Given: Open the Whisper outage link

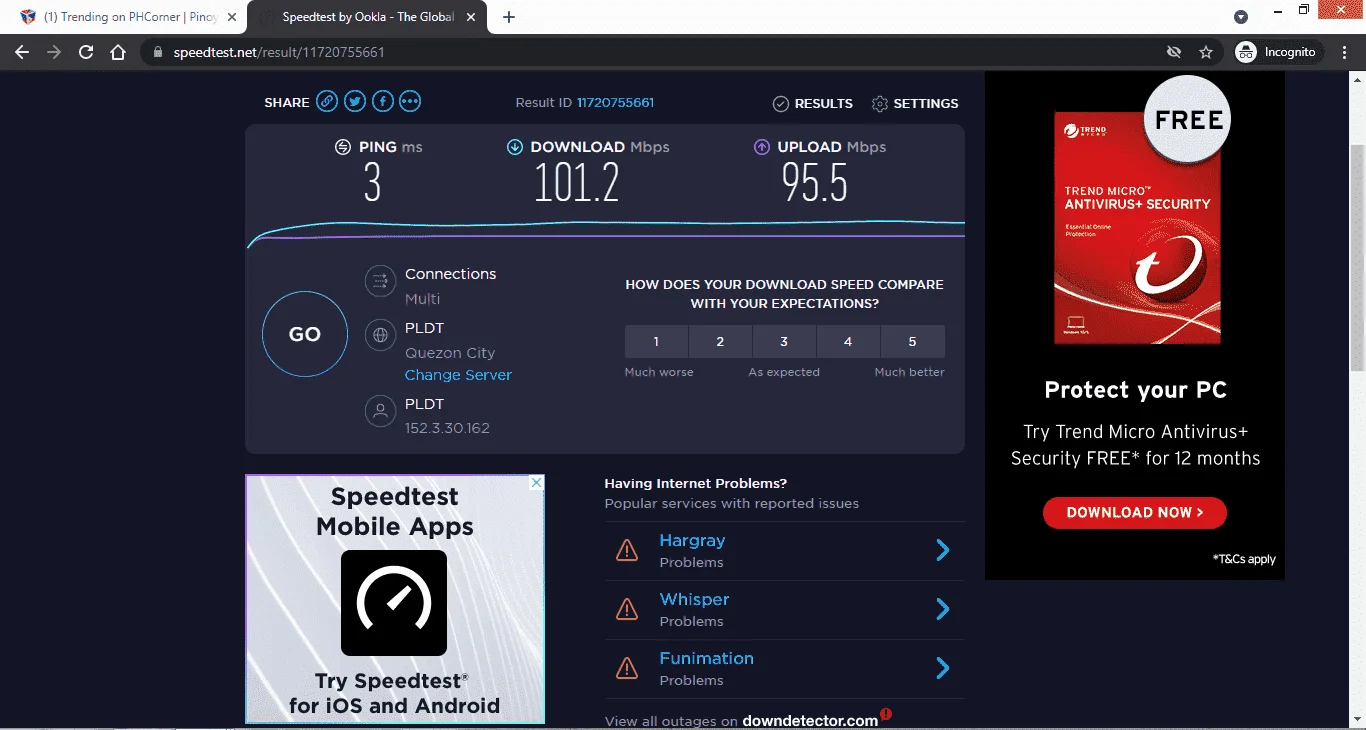Looking at the screenshot, I should pos(694,599).
